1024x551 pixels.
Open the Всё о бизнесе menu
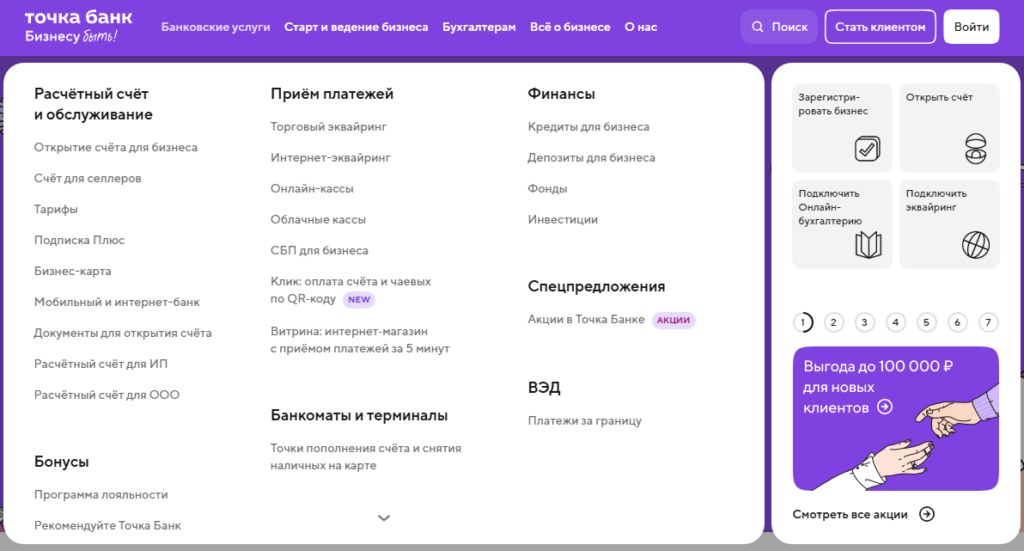point(570,27)
